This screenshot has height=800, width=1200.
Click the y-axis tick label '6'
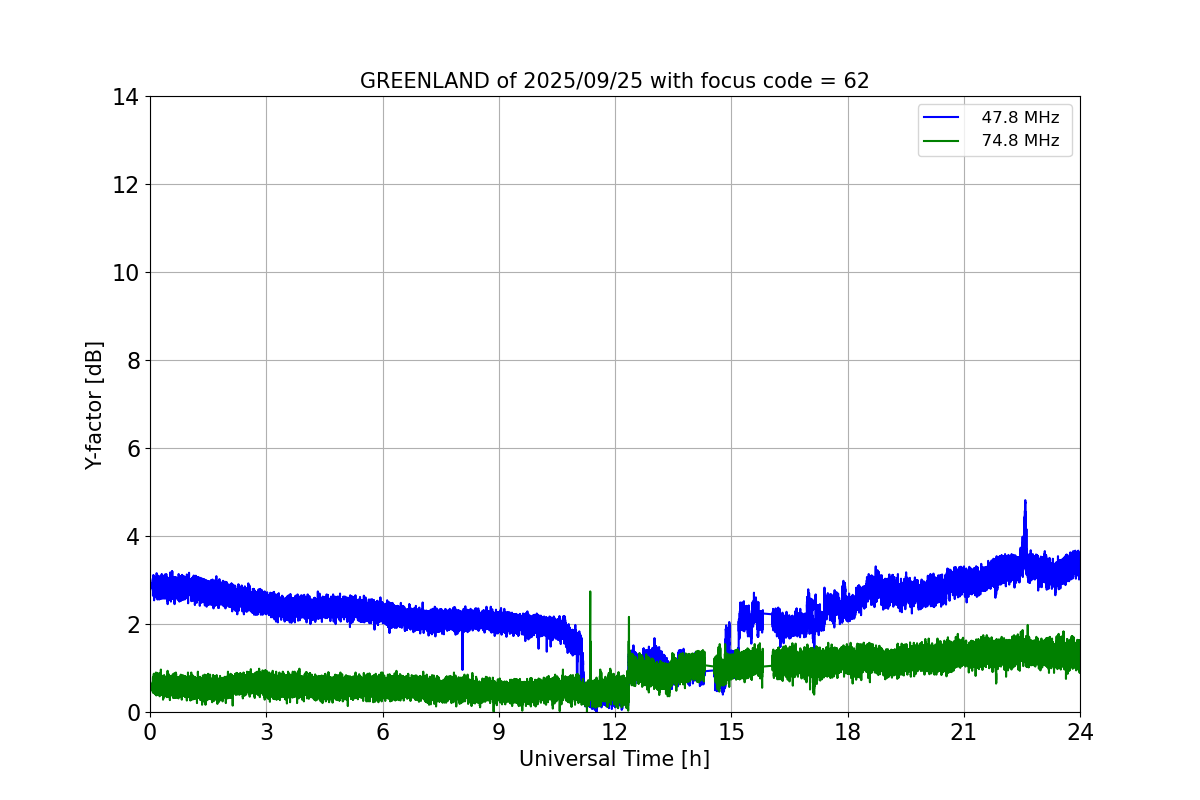(x=131, y=449)
